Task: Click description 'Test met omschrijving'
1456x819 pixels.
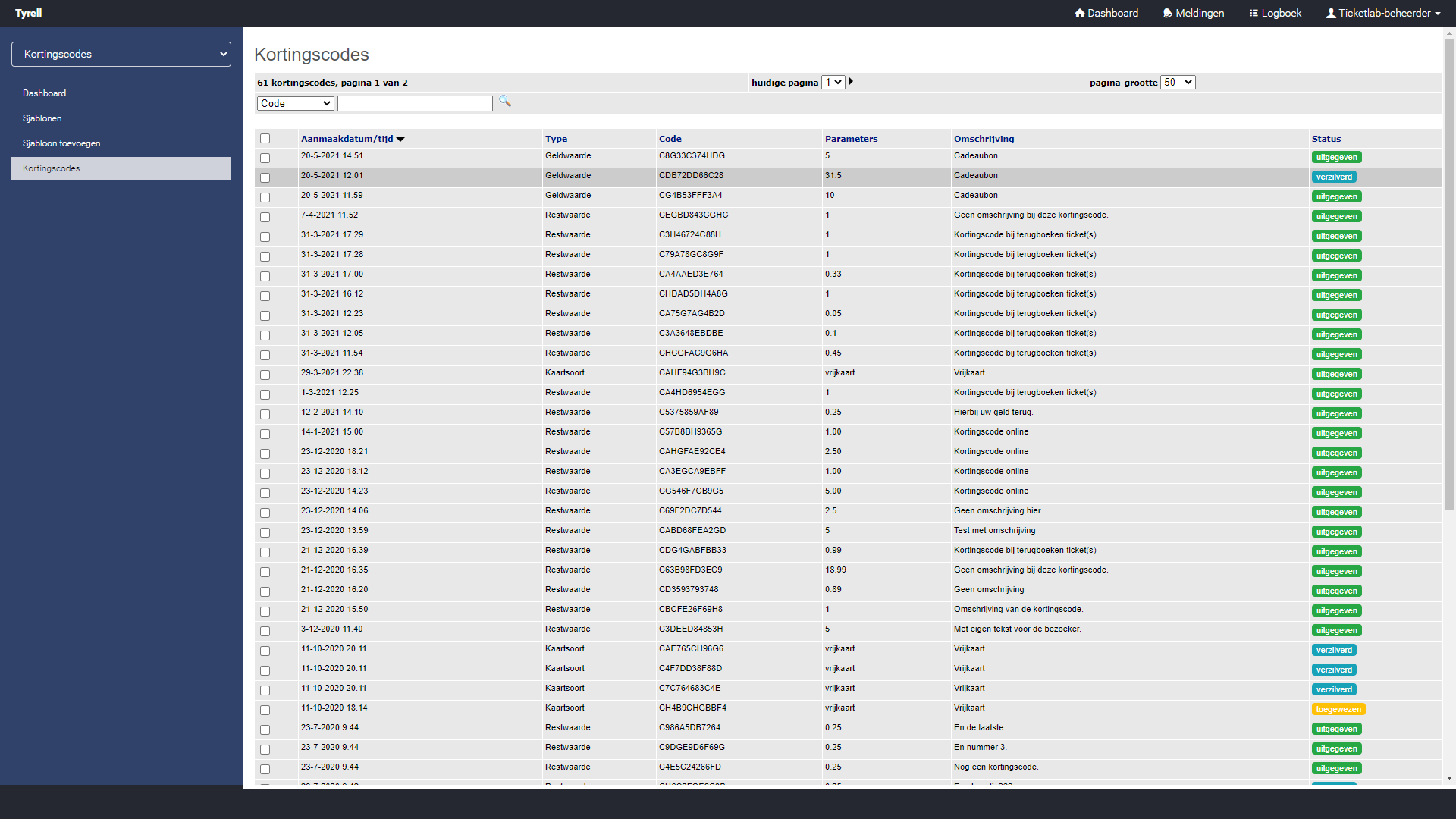Action: [x=994, y=531]
